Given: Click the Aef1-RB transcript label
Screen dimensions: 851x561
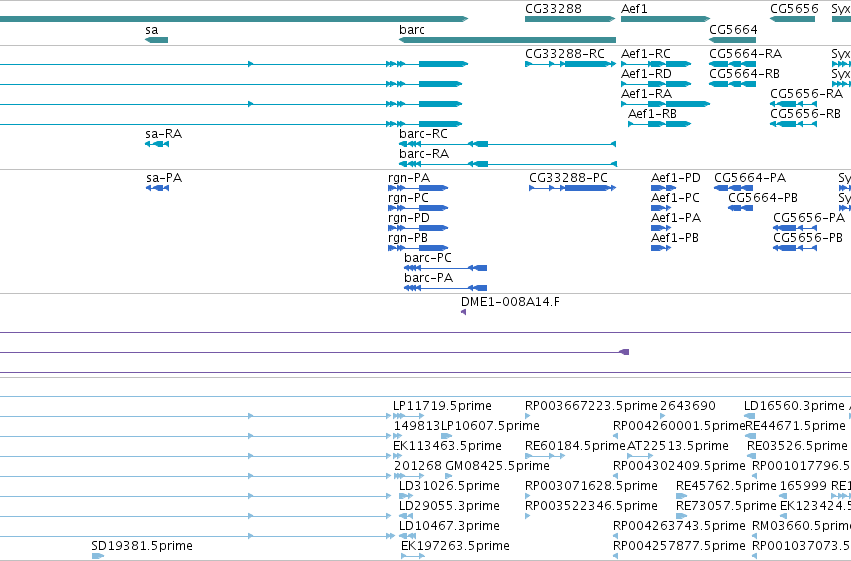Looking at the screenshot, I should tap(652, 114).
